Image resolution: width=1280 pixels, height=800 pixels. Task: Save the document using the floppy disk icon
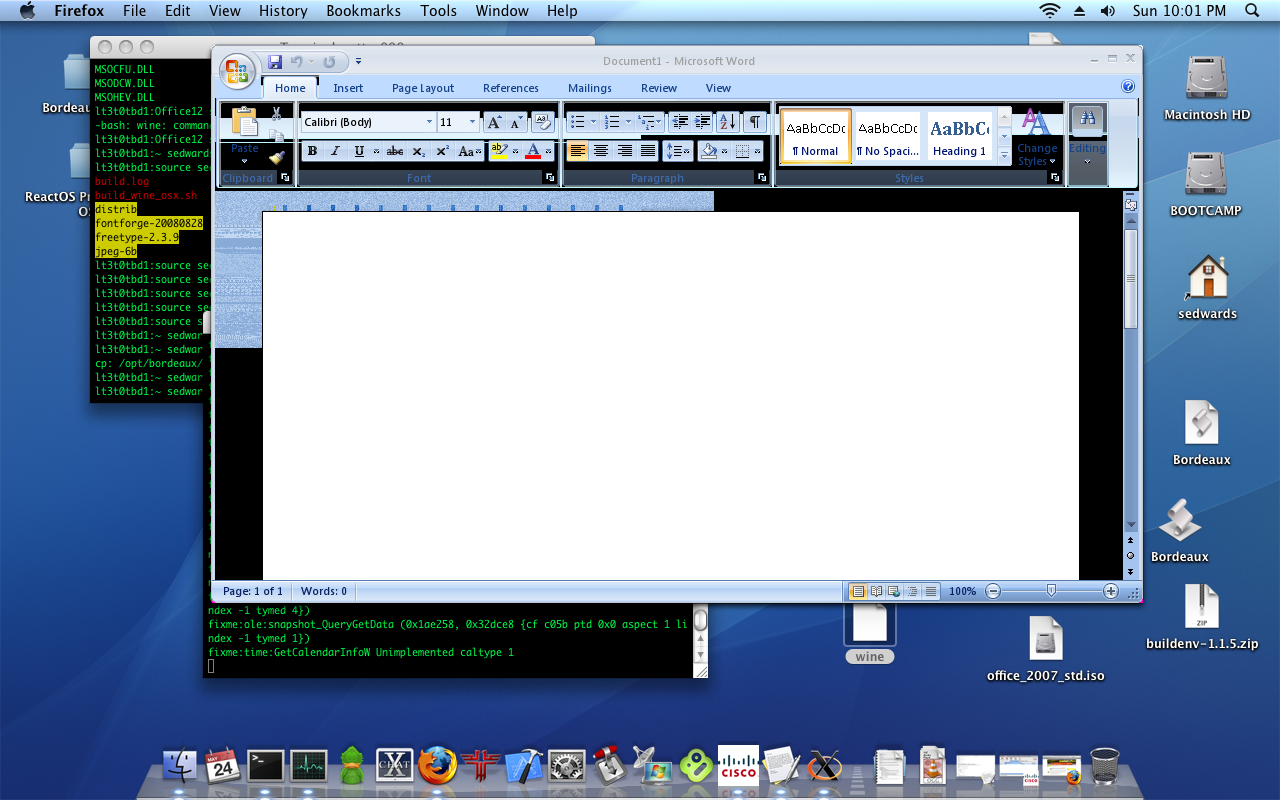coord(274,62)
